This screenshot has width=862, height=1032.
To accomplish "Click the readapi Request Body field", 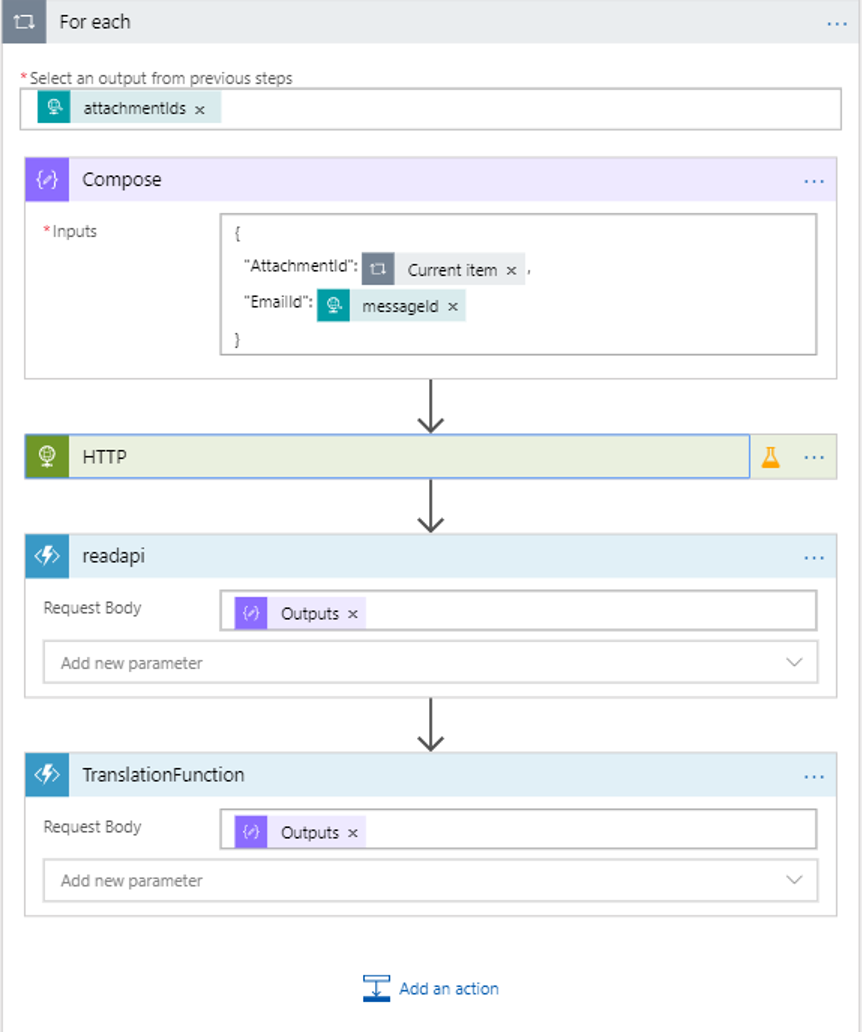I will (519, 611).
